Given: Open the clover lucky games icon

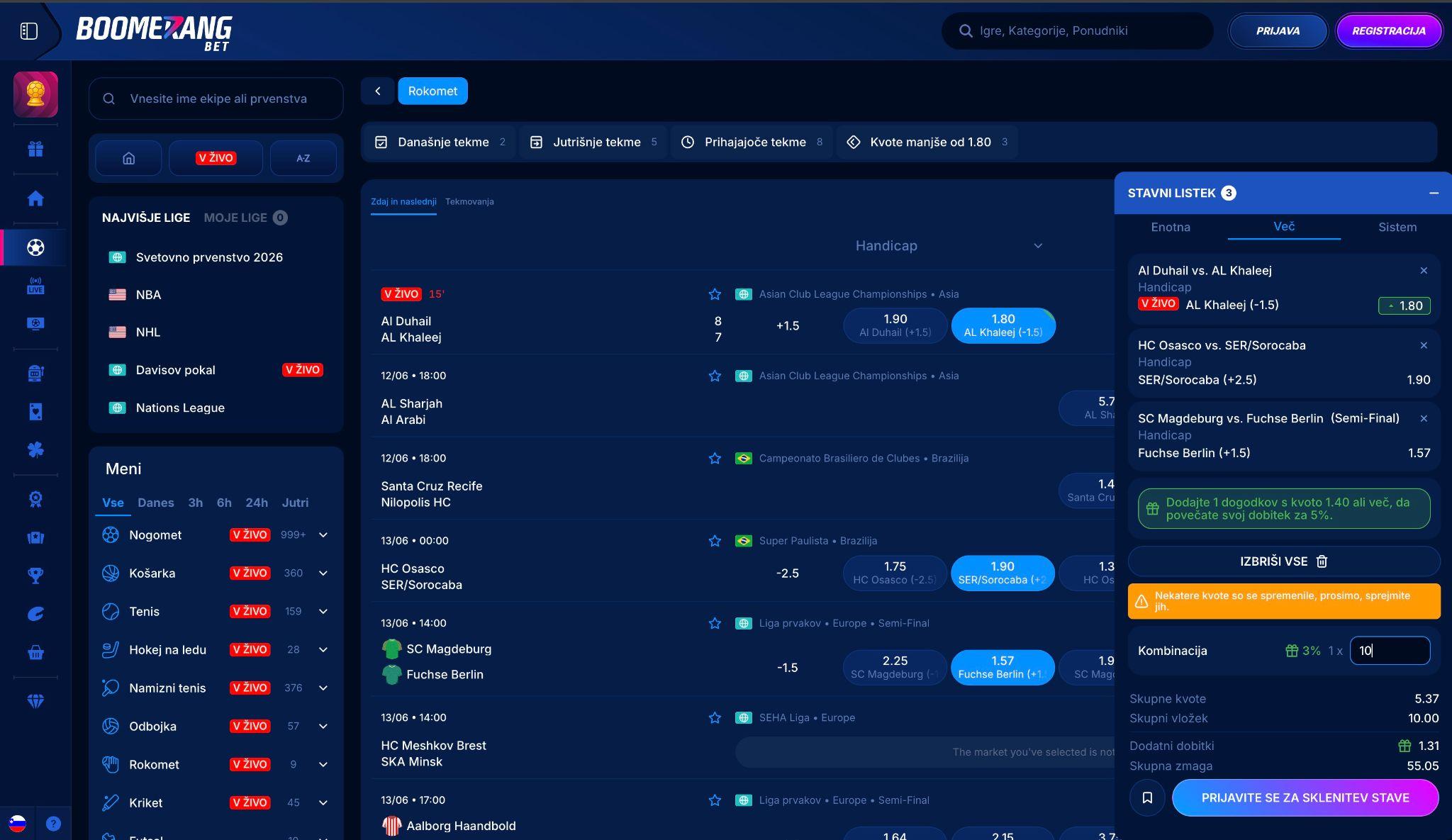Looking at the screenshot, I should pos(35,449).
